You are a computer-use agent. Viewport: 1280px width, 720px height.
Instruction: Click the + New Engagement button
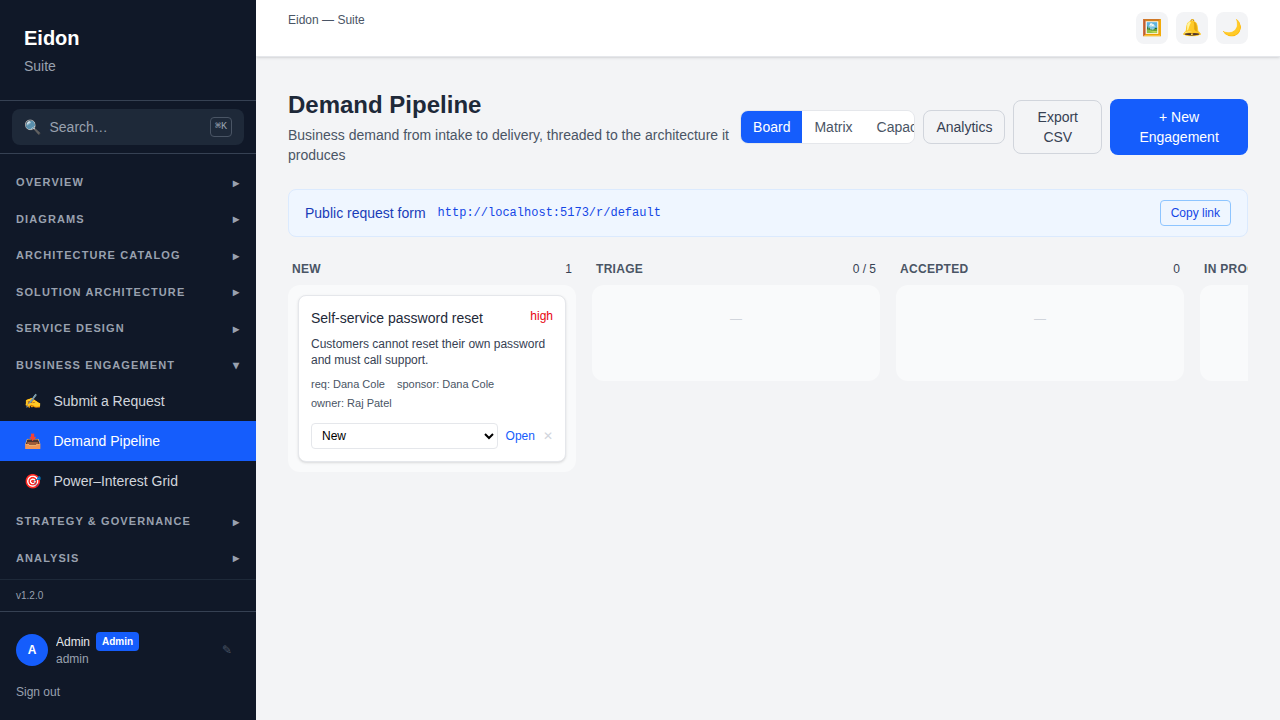pyautogui.click(x=1179, y=127)
